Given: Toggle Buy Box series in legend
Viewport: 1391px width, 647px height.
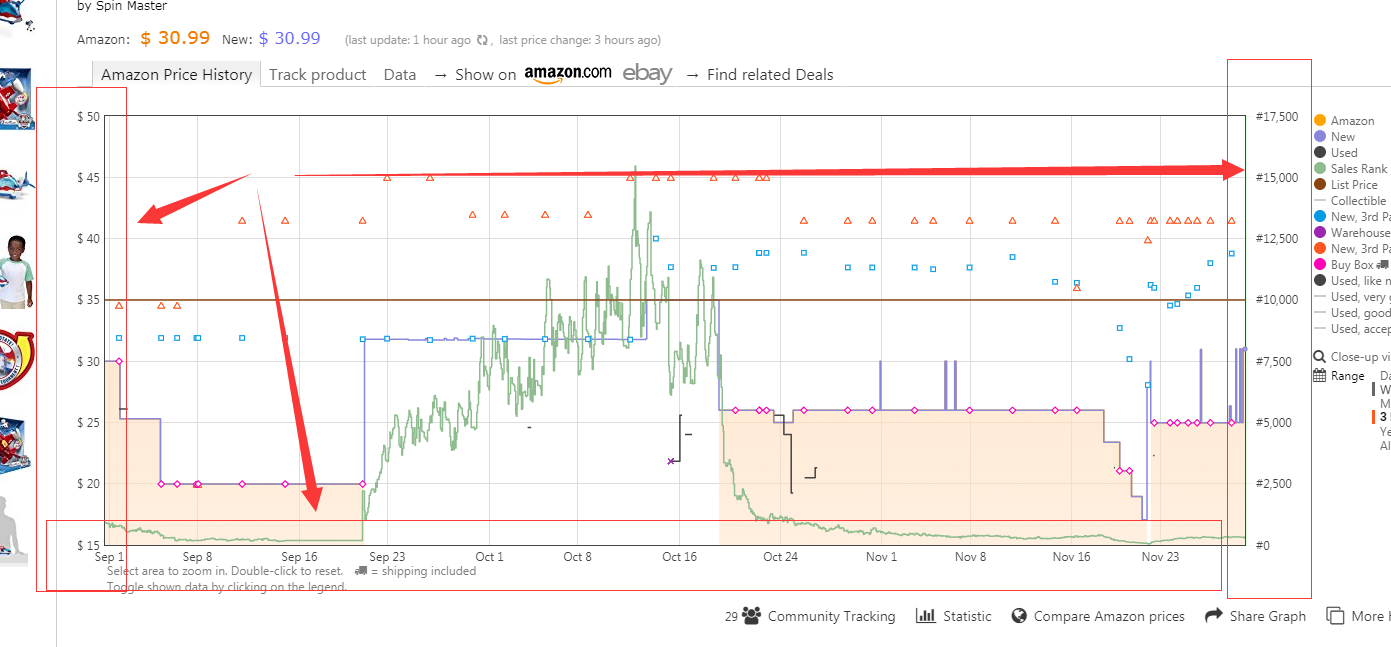Looking at the screenshot, I should pyautogui.click(x=1352, y=265).
